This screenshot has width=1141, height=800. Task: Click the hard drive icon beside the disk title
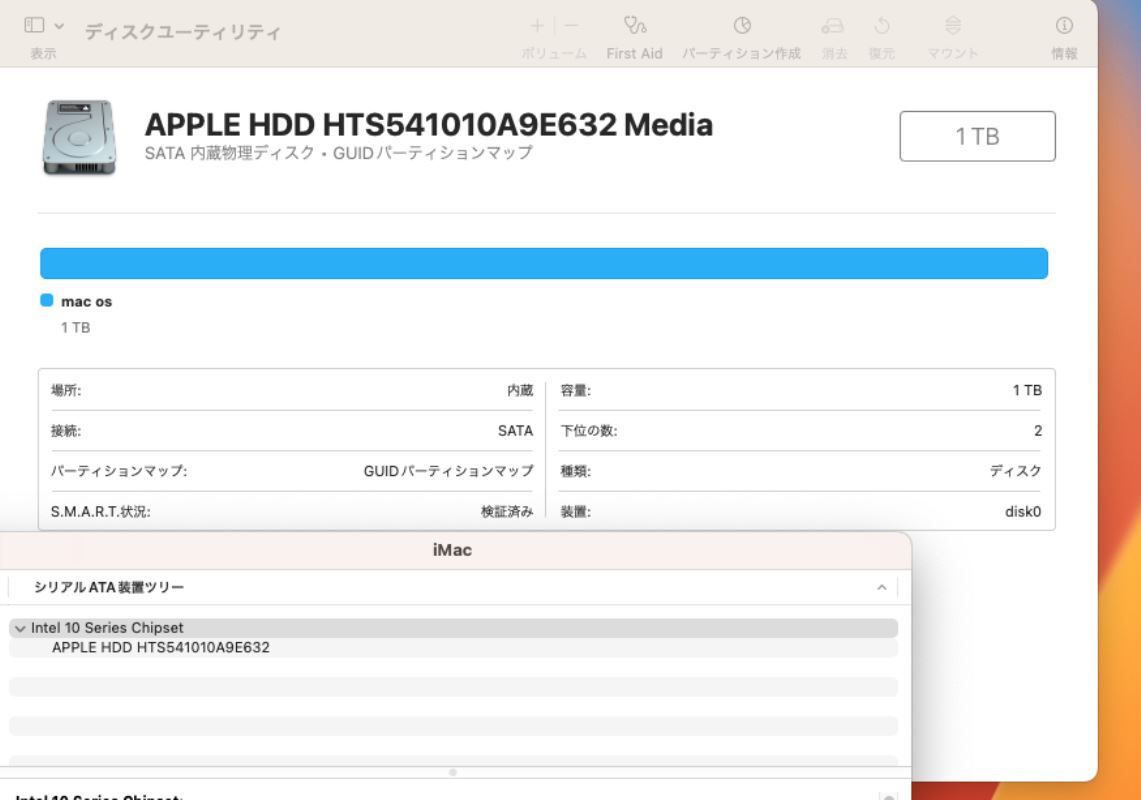(78, 140)
